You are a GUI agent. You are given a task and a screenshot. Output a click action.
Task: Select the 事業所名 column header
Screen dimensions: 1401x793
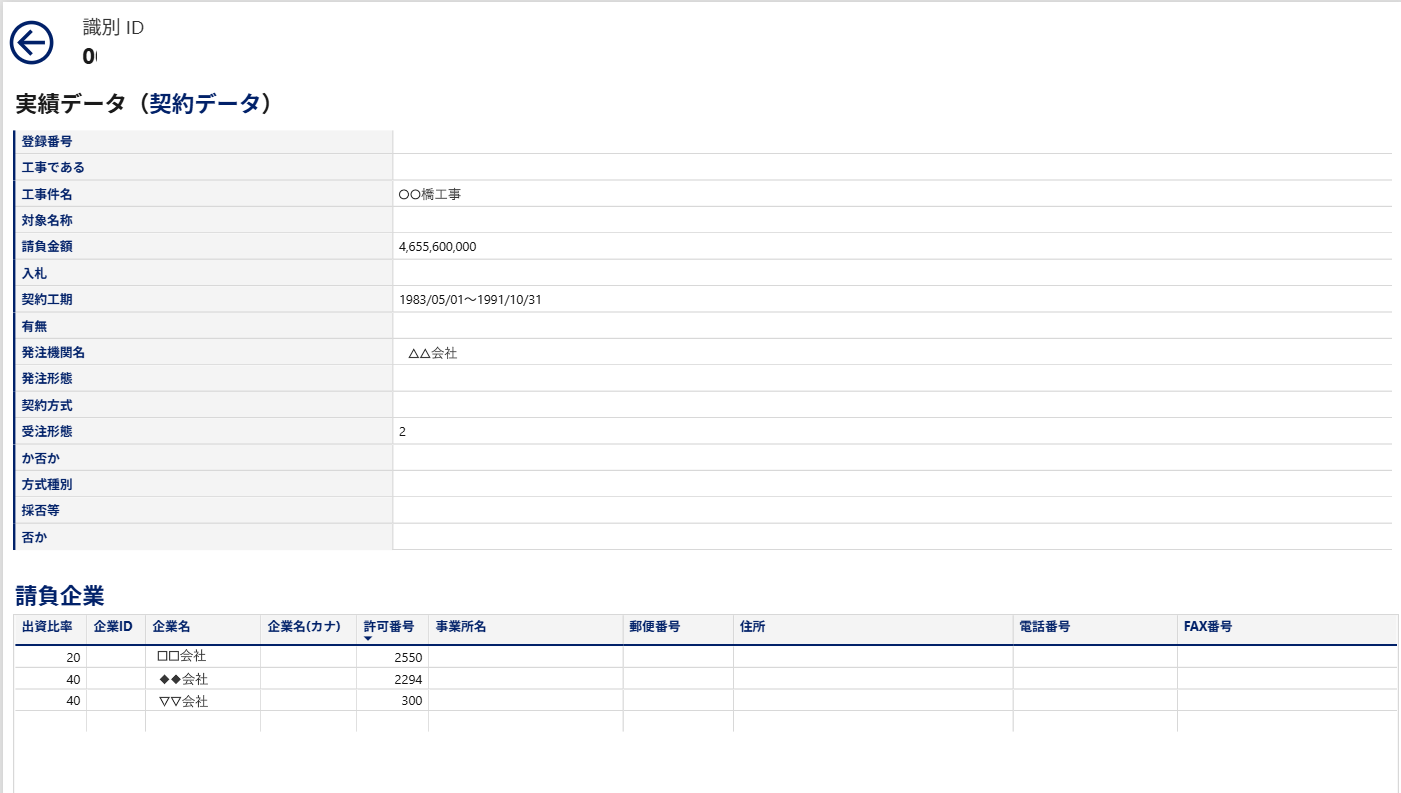click(x=461, y=627)
